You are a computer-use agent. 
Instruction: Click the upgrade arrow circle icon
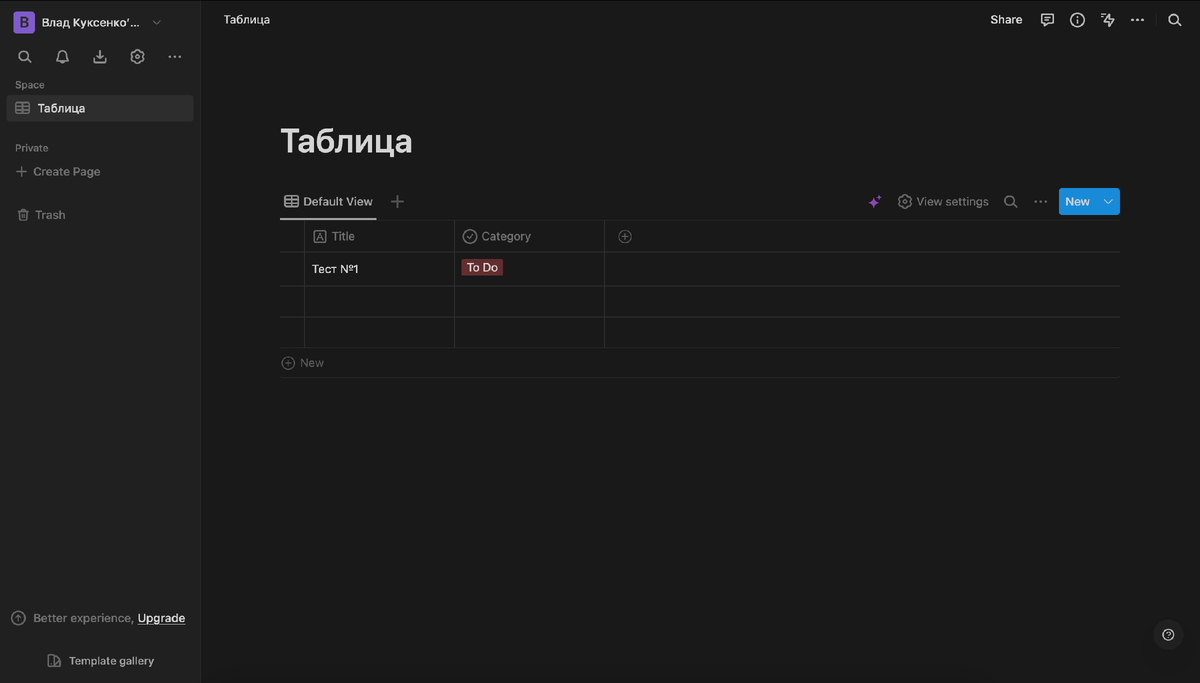pos(18,618)
